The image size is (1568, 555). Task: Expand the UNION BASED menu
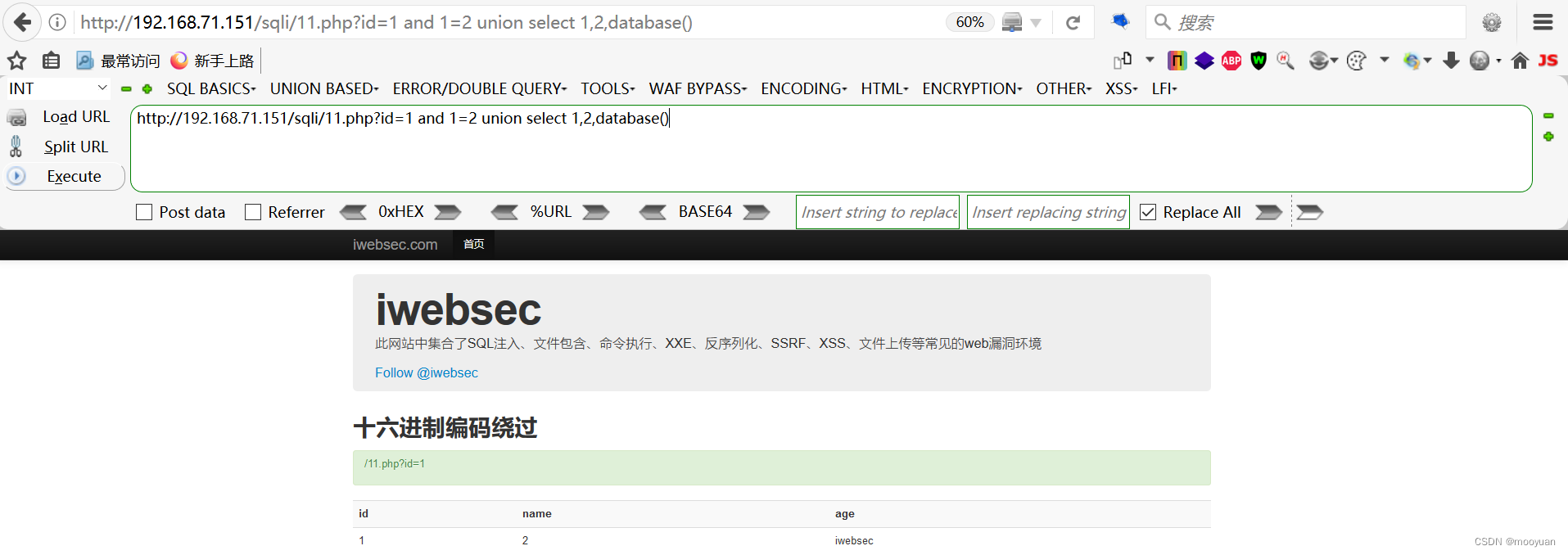[x=324, y=88]
